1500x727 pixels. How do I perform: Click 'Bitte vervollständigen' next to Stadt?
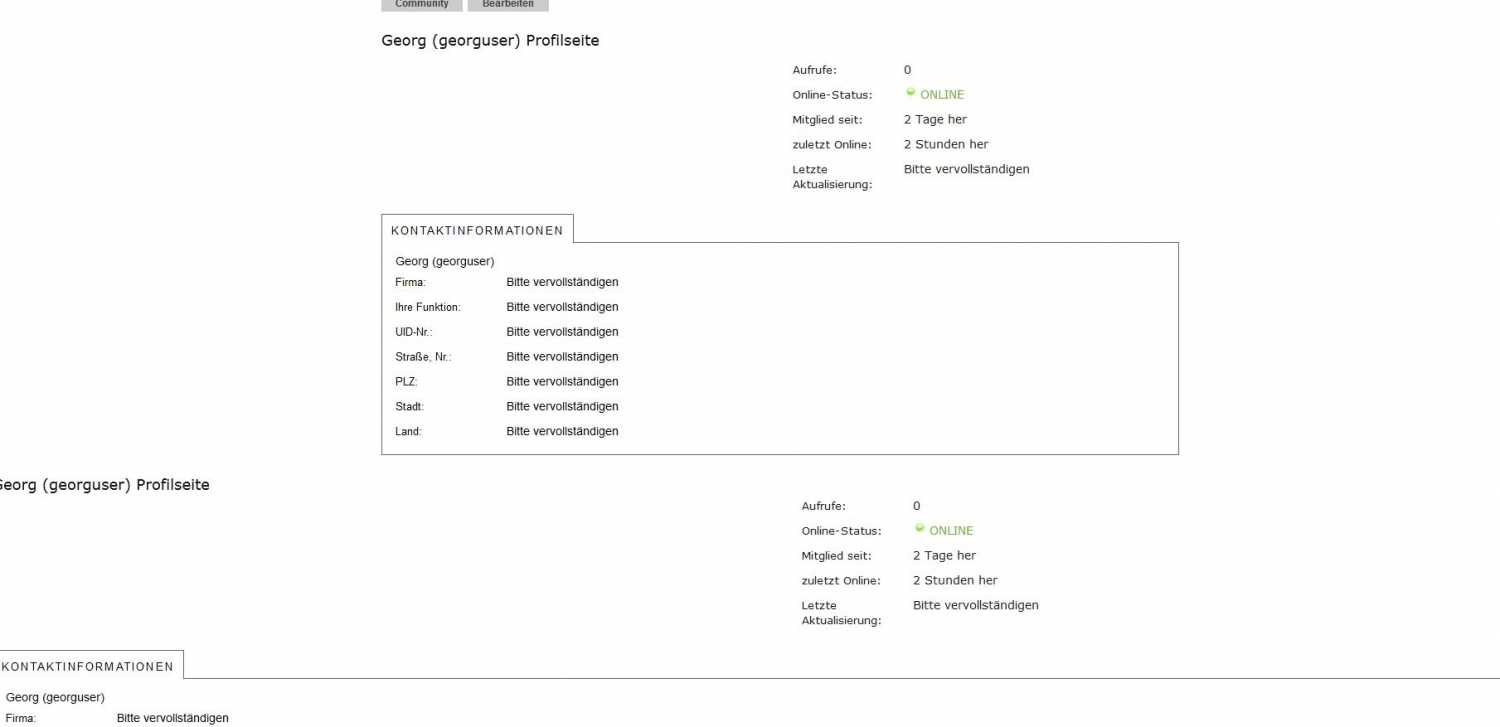click(562, 407)
